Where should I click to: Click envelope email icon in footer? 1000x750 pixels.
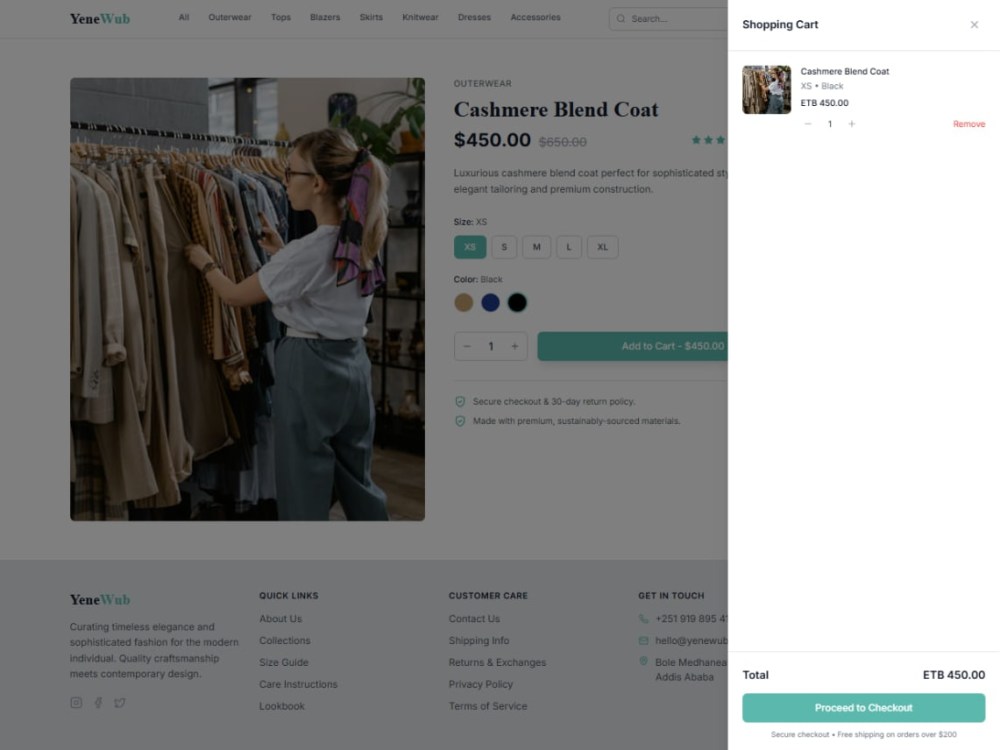(x=643, y=640)
